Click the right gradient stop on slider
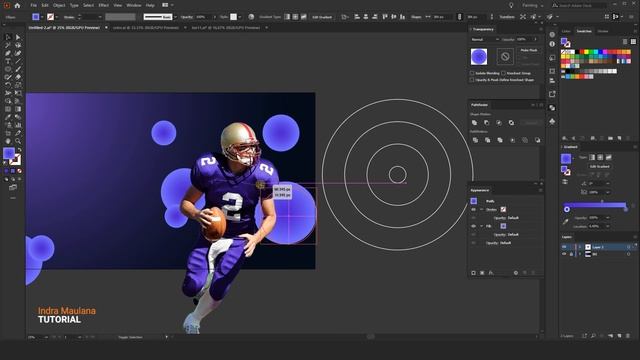 coord(626,209)
